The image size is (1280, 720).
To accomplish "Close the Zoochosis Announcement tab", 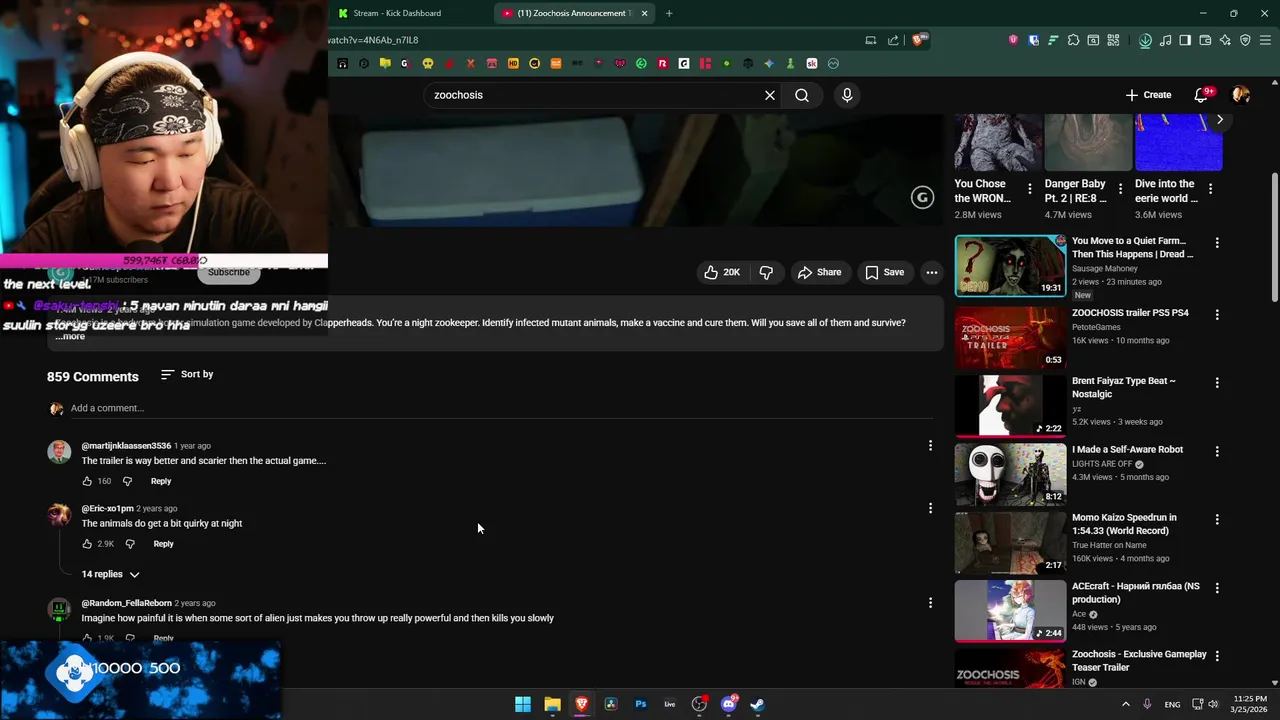I will click(x=644, y=13).
